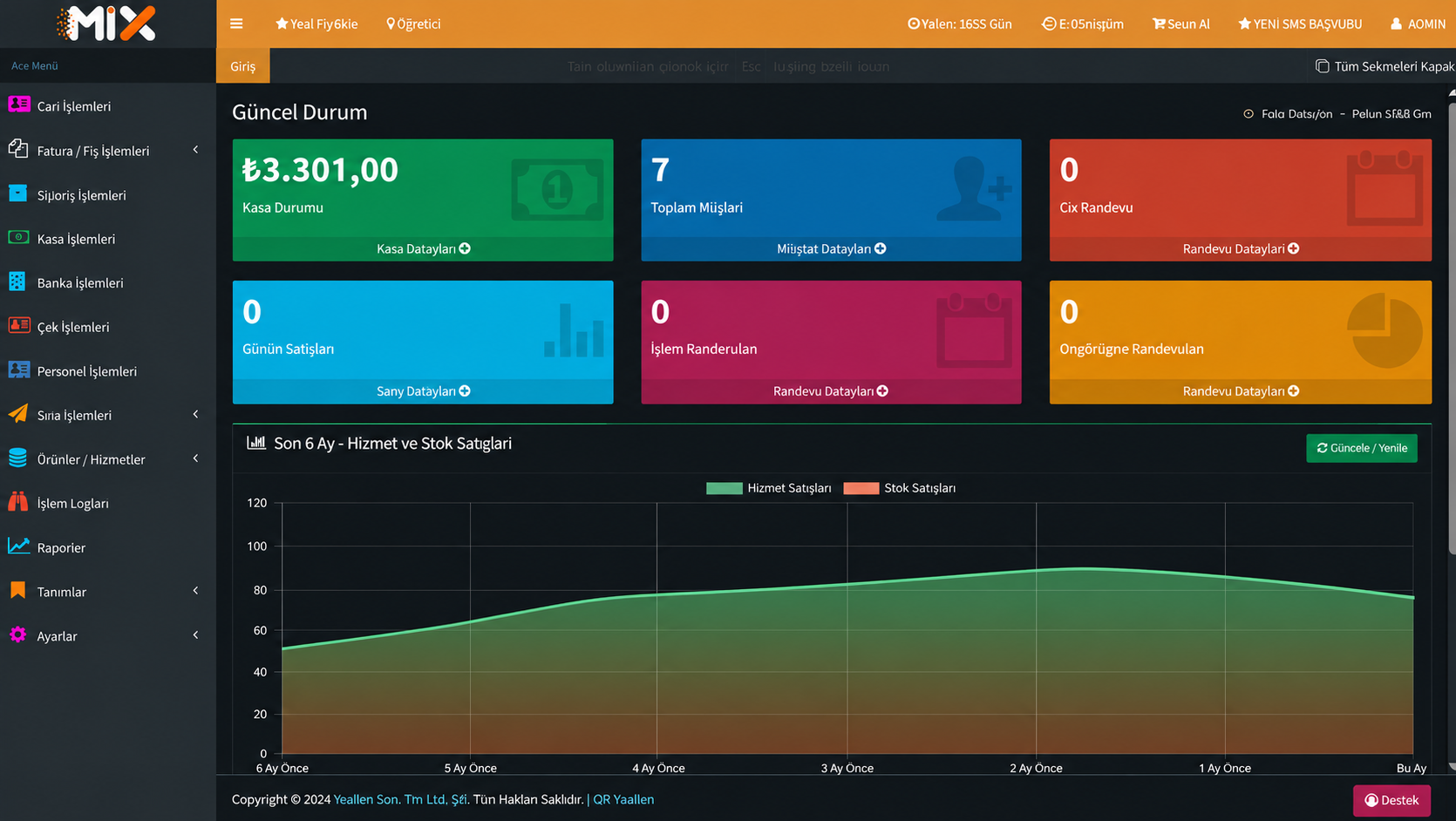This screenshot has width=1456, height=821.
Task: Open Çek İşlemleri card icon
Action: pyautogui.click(x=18, y=325)
